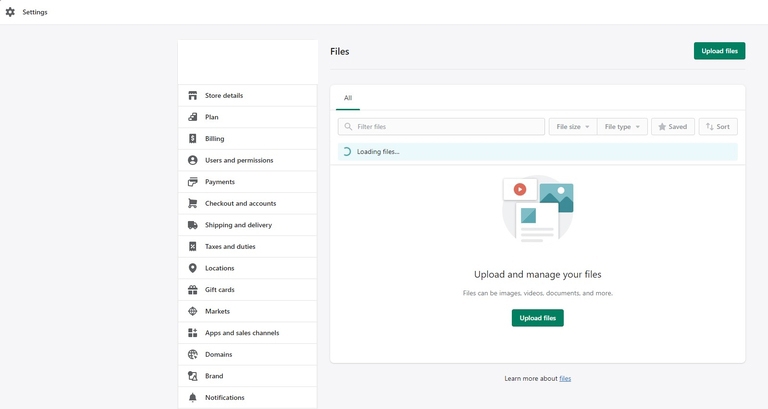Click the Users and permissions person icon
The image size is (768, 409).
(x=193, y=160)
